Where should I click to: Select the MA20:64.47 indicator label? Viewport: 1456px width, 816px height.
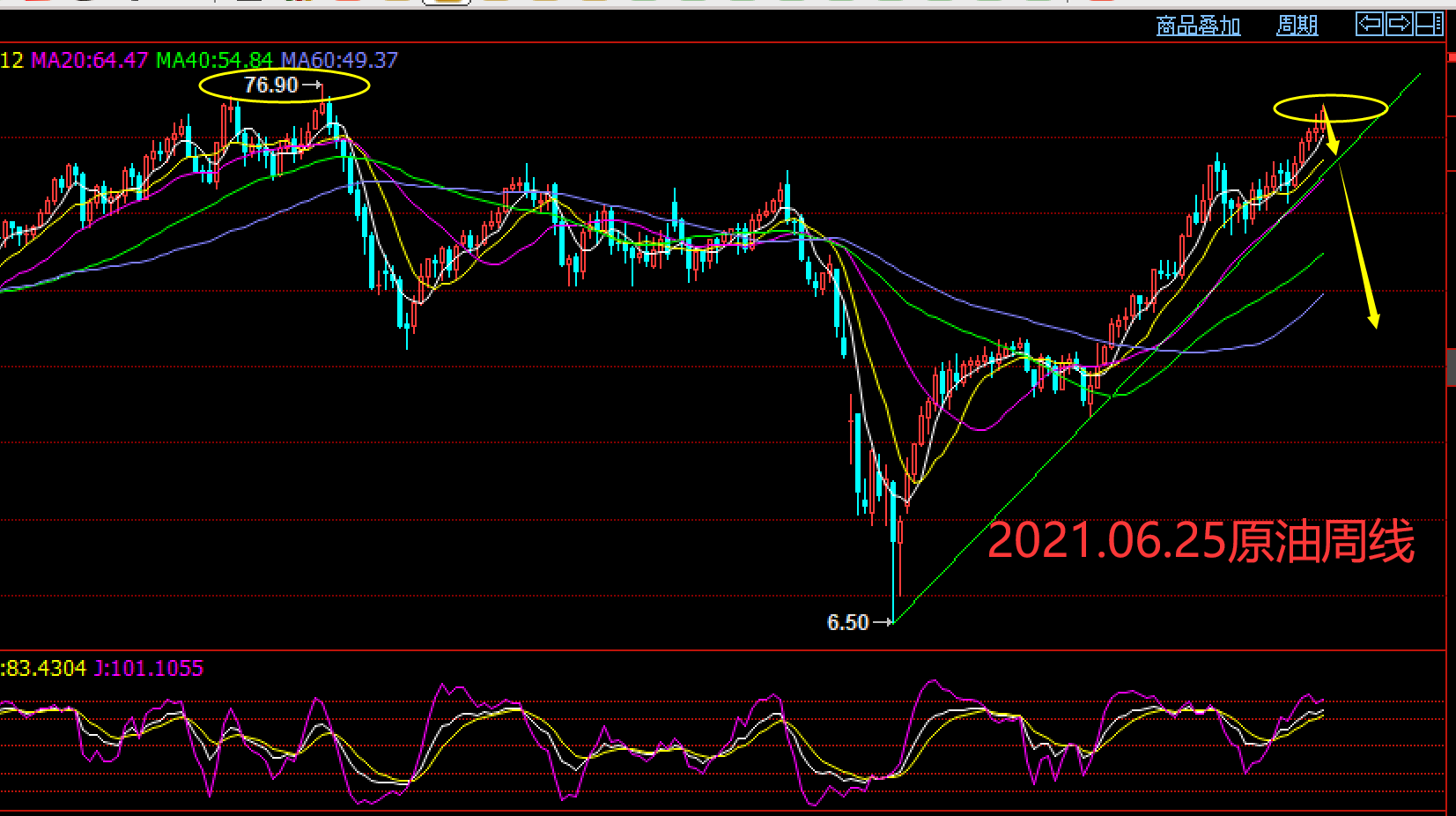(89, 61)
